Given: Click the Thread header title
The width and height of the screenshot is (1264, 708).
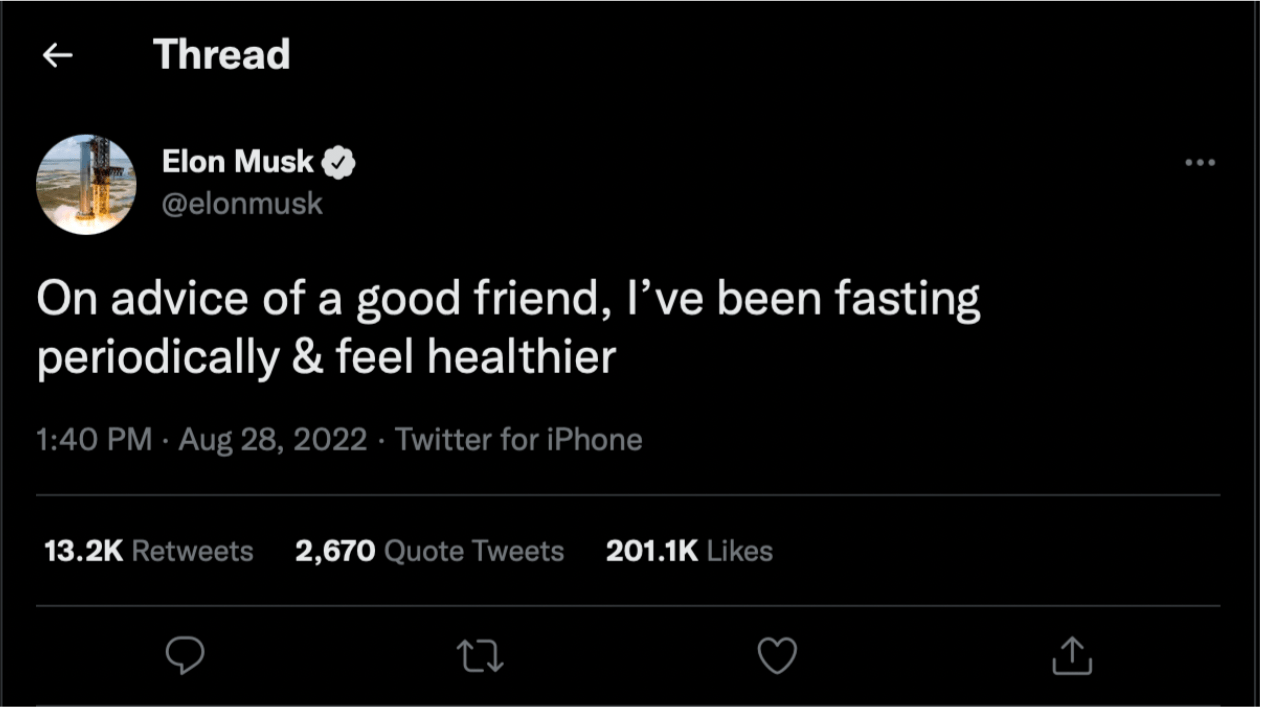Looking at the screenshot, I should pos(222,55).
